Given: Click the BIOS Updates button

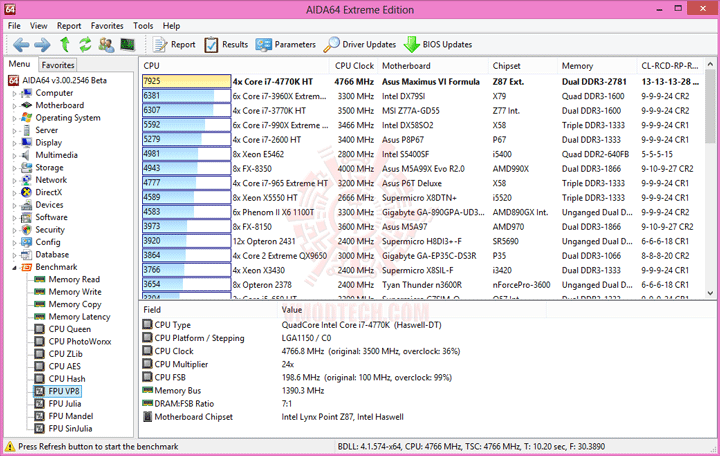Looking at the screenshot, I should pyautogui.click(x=438, y=45).
